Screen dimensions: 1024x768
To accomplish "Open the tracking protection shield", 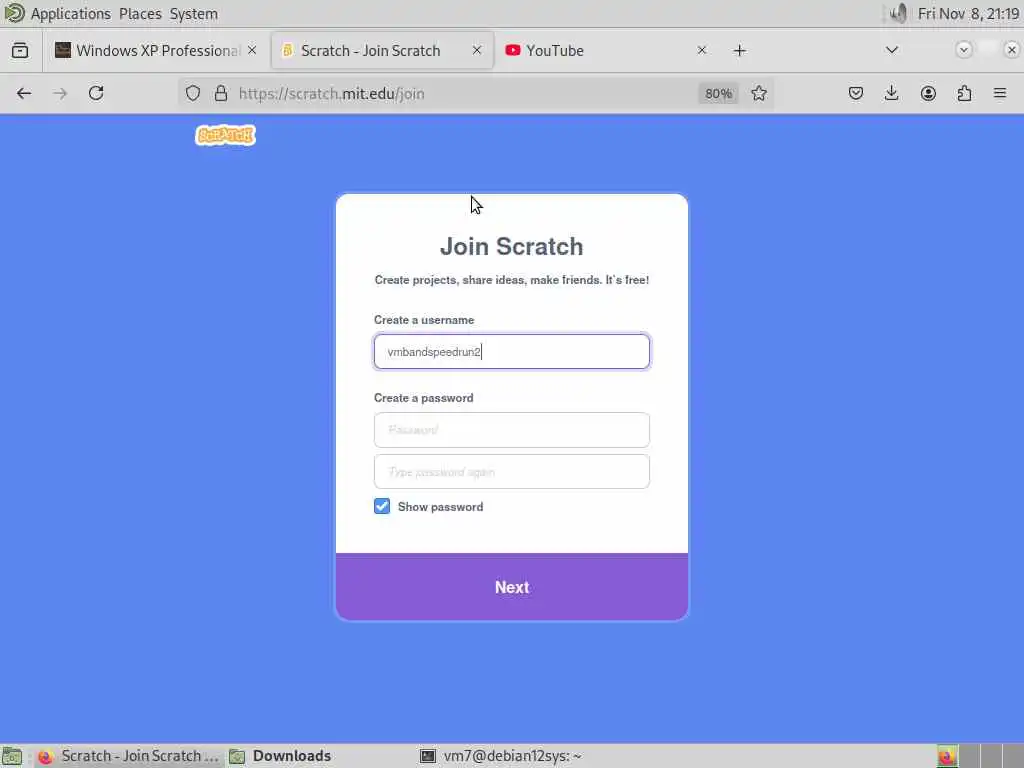I will (x=193, y=93).
